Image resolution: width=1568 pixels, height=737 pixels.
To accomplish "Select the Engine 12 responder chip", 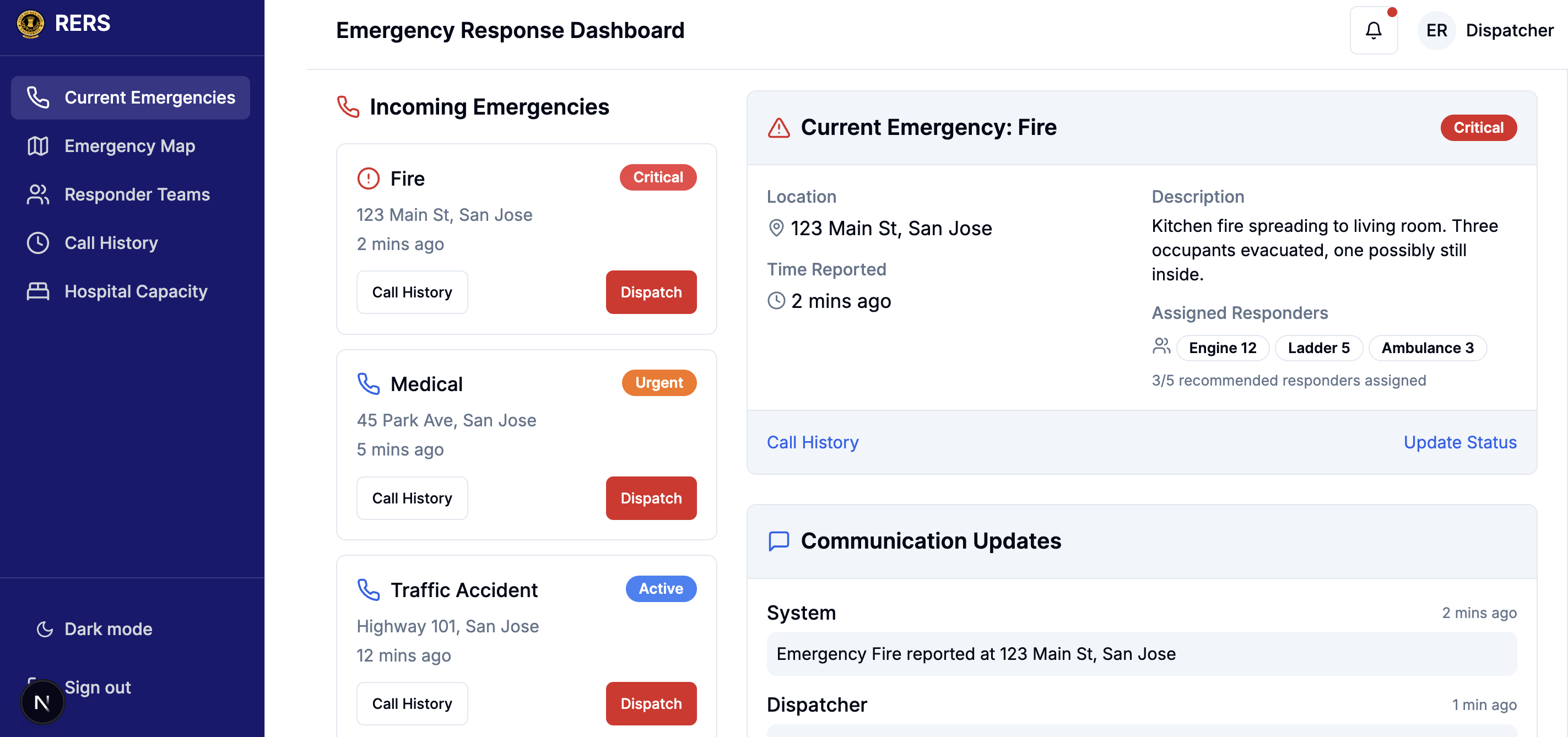I will click(x=1222, y=348).
